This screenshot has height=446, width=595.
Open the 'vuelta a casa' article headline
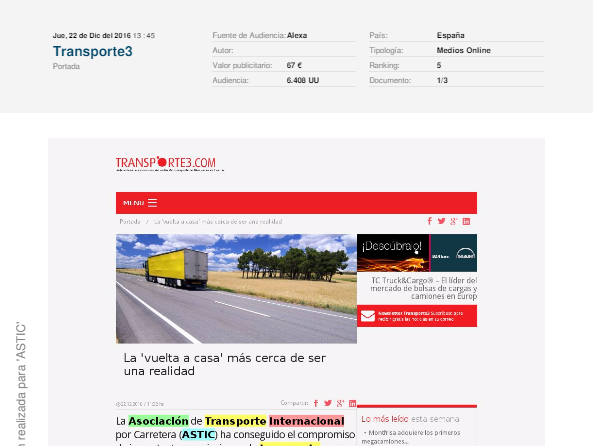(225, 364)
